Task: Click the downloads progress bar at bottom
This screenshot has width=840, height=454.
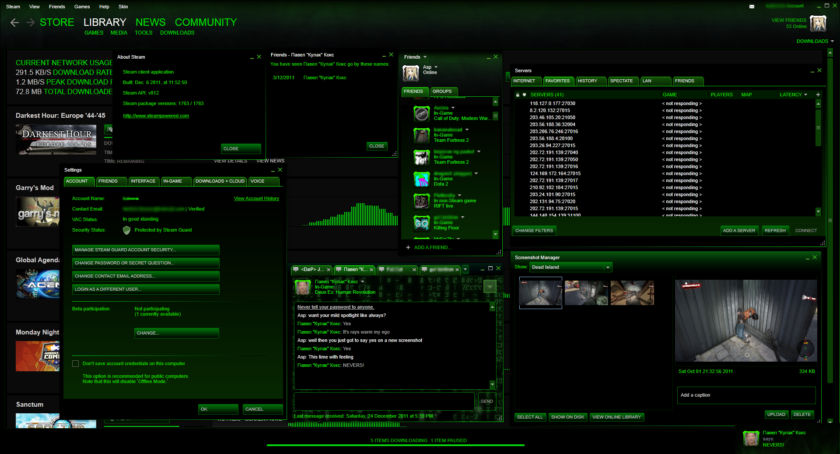Action: tap(395, 445)
